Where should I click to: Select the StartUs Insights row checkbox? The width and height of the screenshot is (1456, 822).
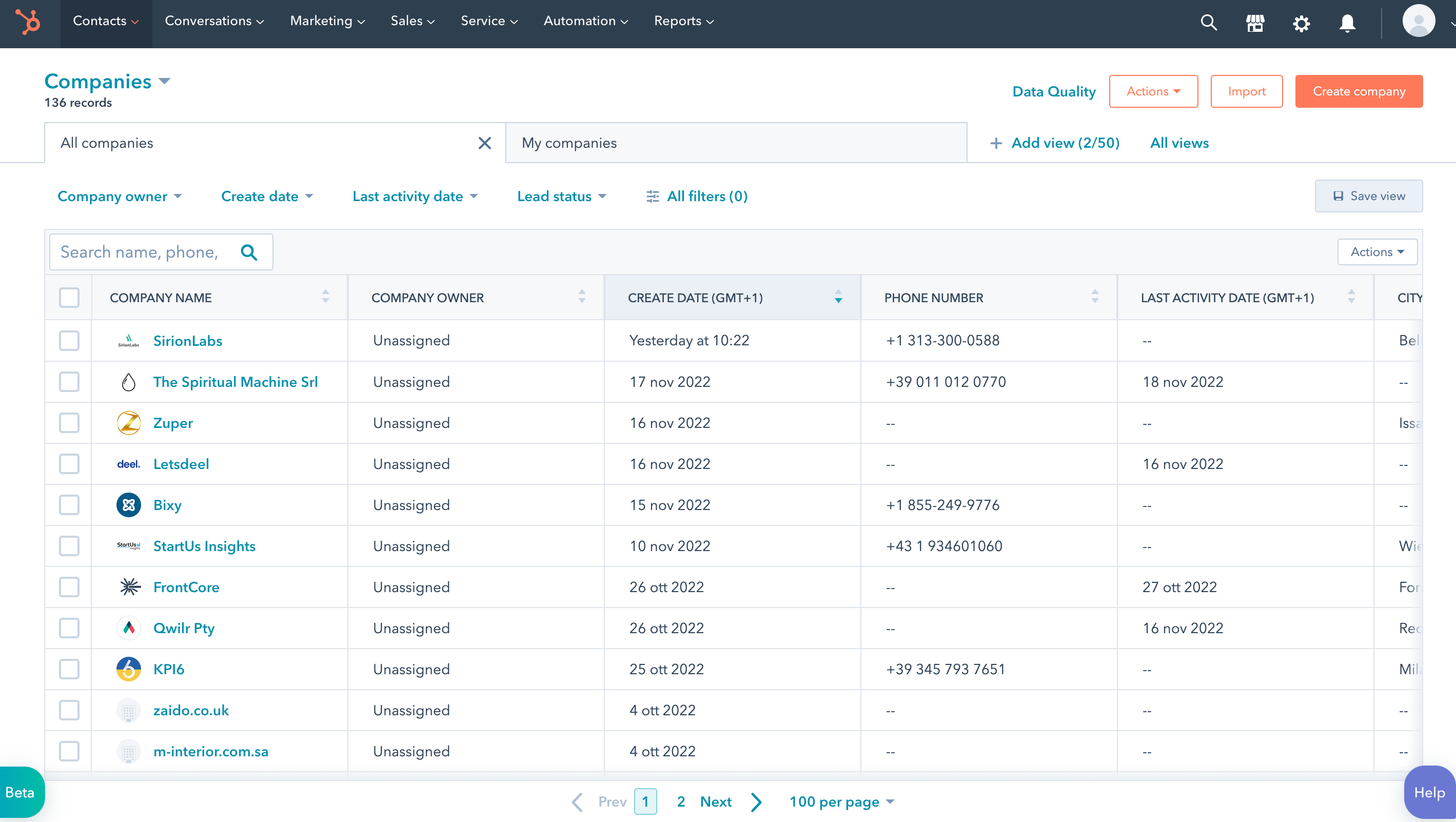point(69,546)
